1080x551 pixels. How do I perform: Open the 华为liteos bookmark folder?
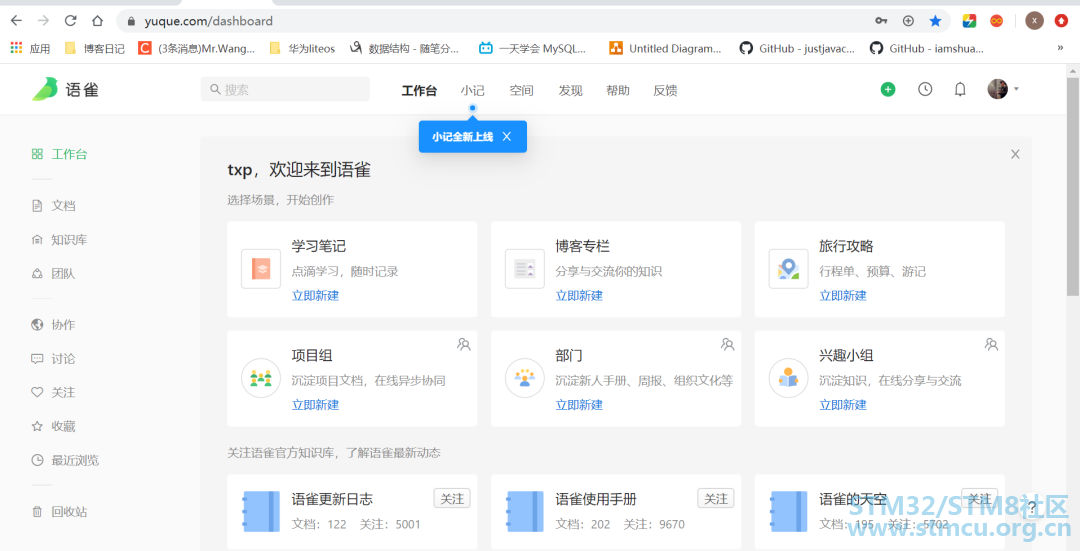[x=302, y=48]
